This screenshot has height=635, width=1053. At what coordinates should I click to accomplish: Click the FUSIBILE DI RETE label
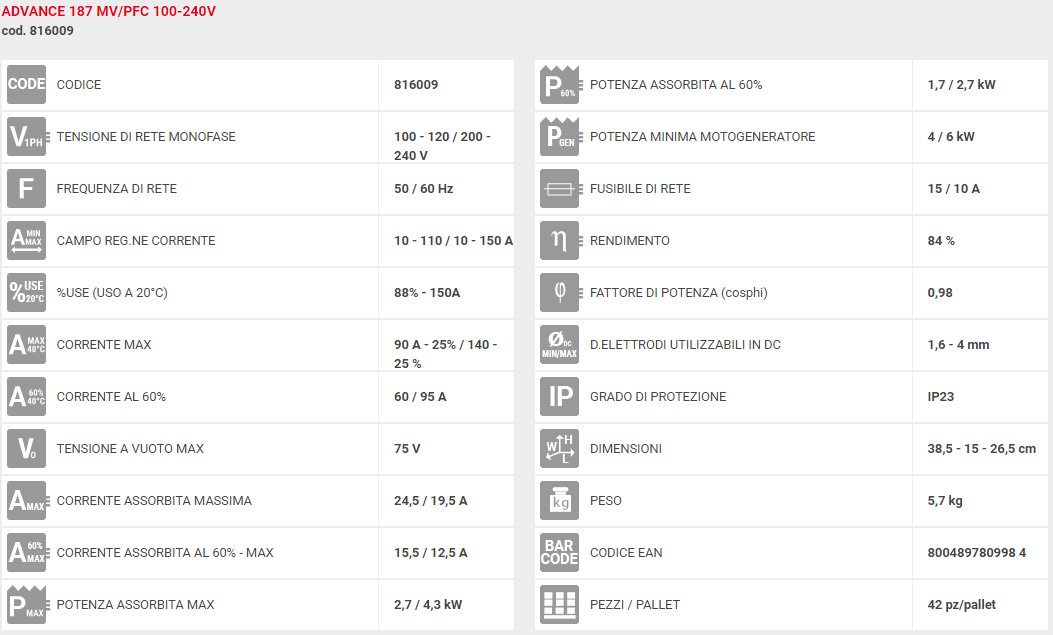(x=640, y=189)
